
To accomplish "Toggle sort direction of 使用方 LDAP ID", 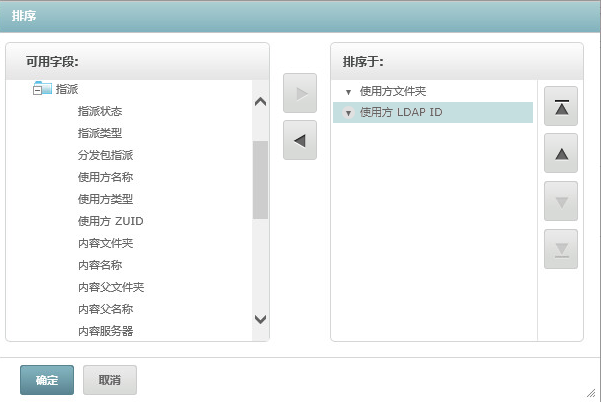I will pyautogui.click(x=348, y=113).
